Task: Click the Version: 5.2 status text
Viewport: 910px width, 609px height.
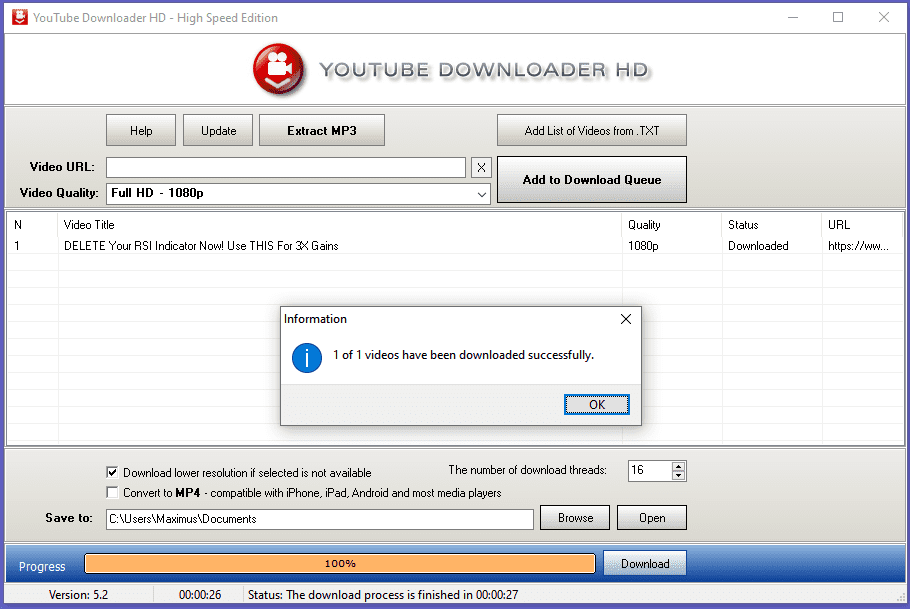Action: tap(78, 595)
